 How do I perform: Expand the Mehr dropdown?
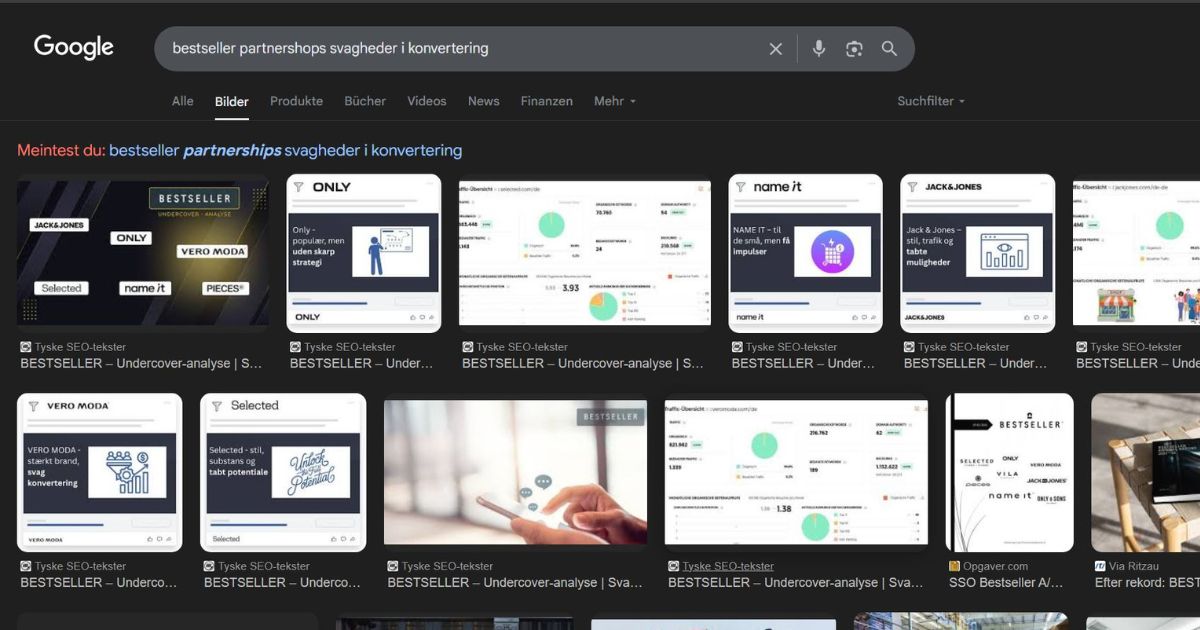click(615, 101)
